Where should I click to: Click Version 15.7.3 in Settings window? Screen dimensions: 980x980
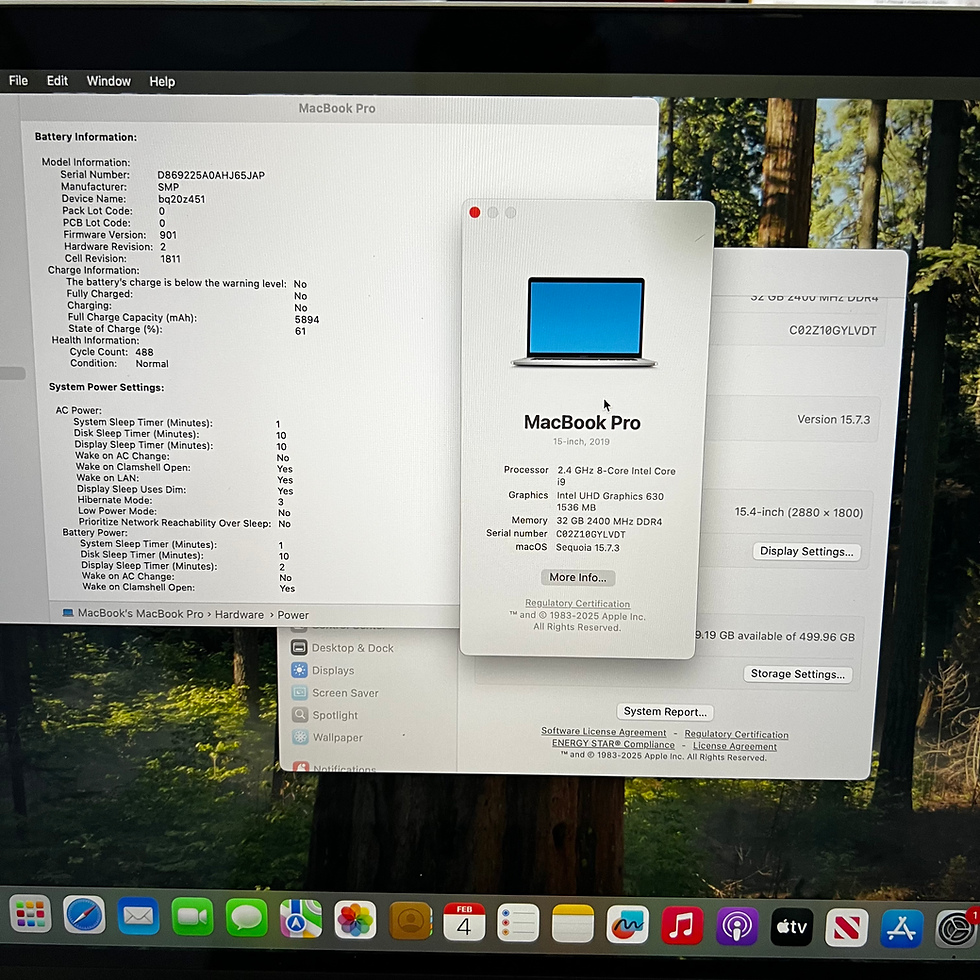(x=833, y=419)
